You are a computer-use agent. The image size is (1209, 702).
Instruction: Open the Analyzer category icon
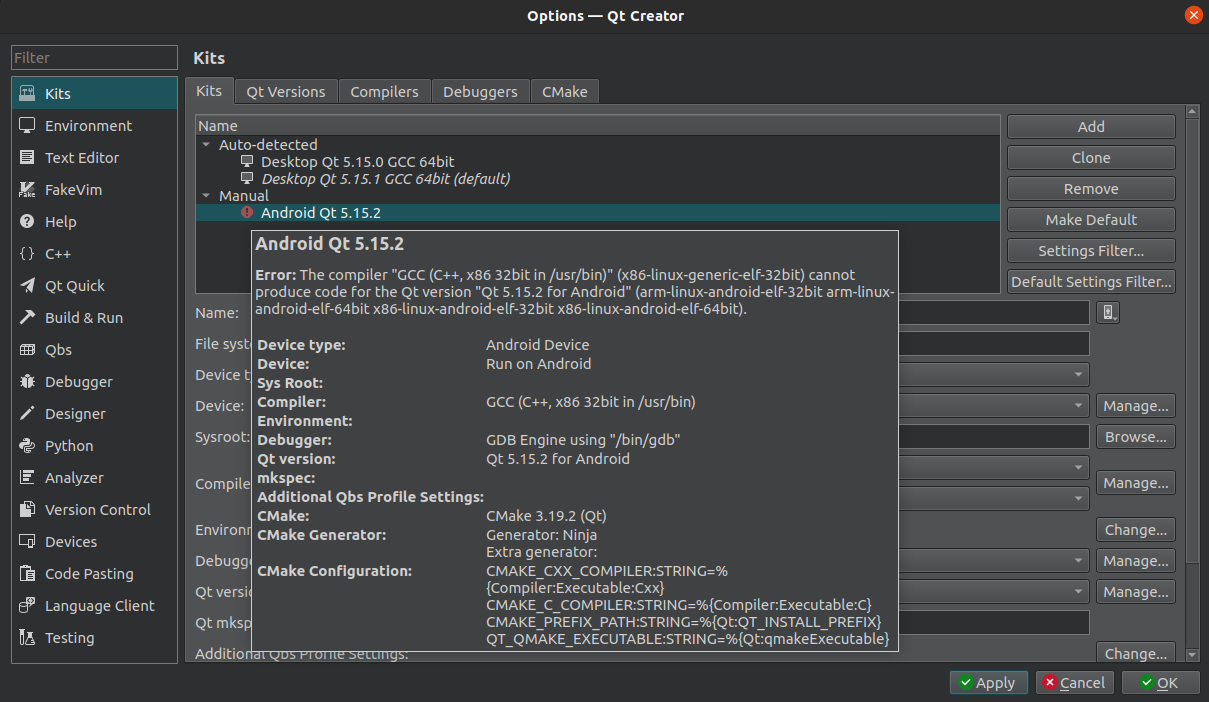pyautogui.click(x=28, y=477)
